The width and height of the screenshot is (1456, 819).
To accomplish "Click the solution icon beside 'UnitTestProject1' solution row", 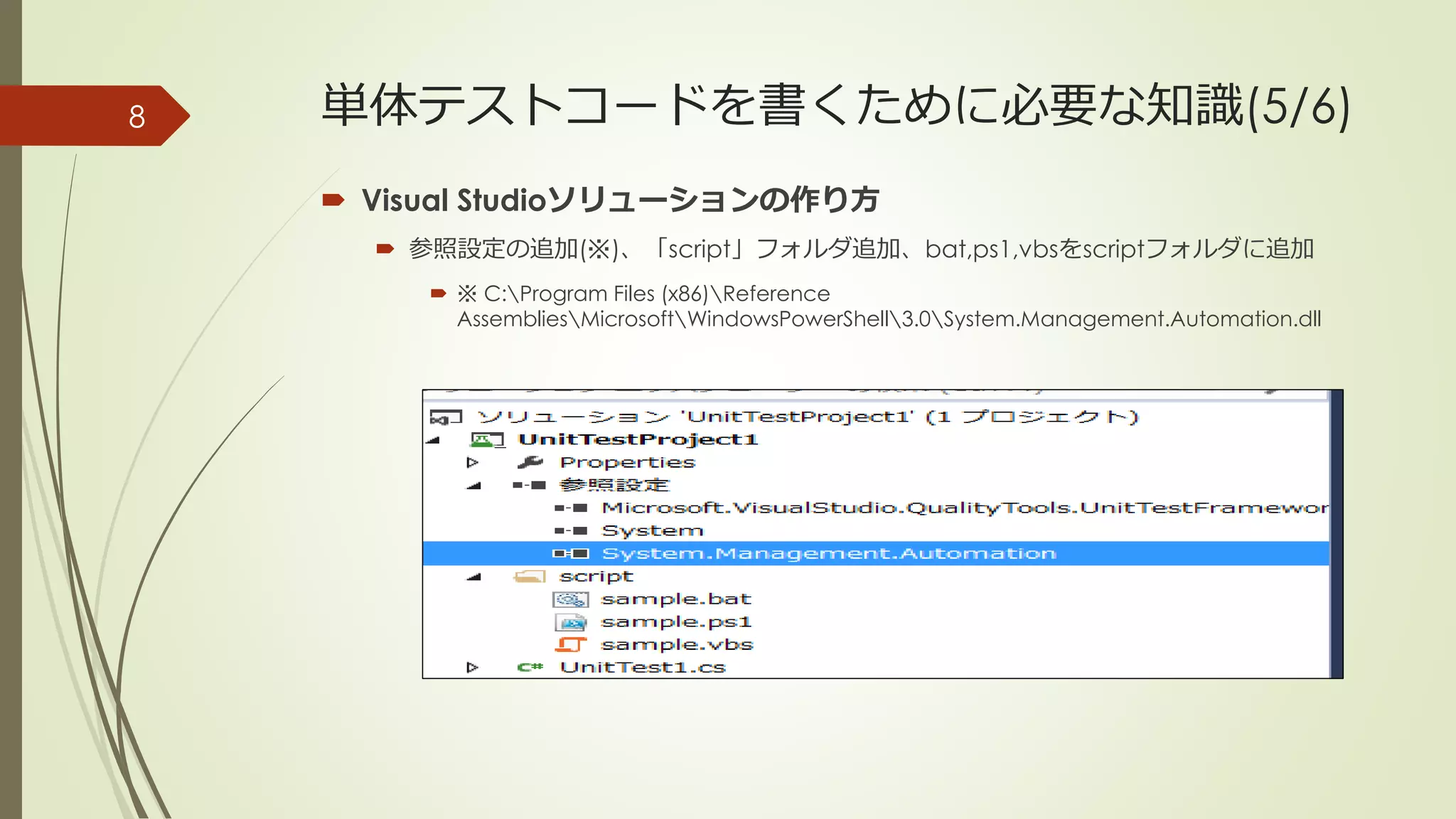I will 446,417.
